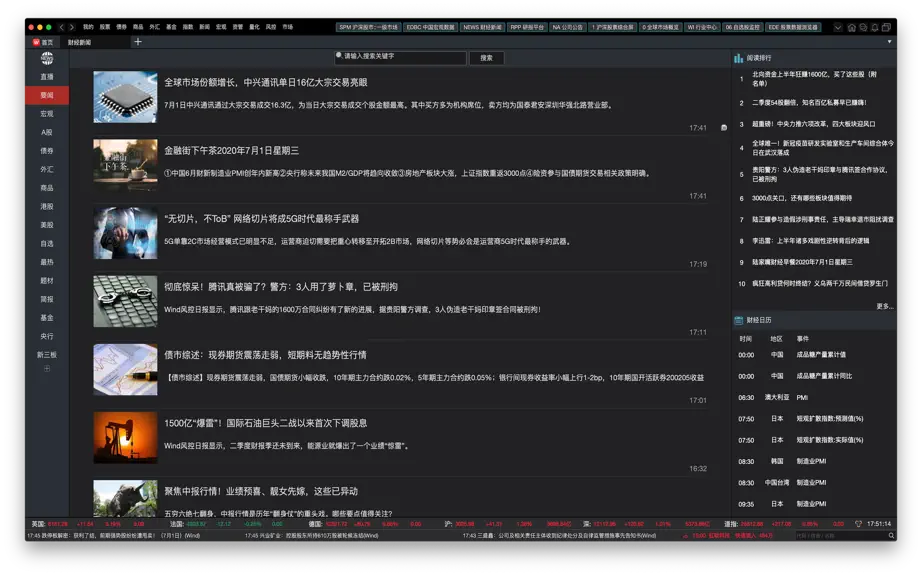Click the window tile icon at top right
The height and width of the screenshot is (576, 922).
coord(886,28)
